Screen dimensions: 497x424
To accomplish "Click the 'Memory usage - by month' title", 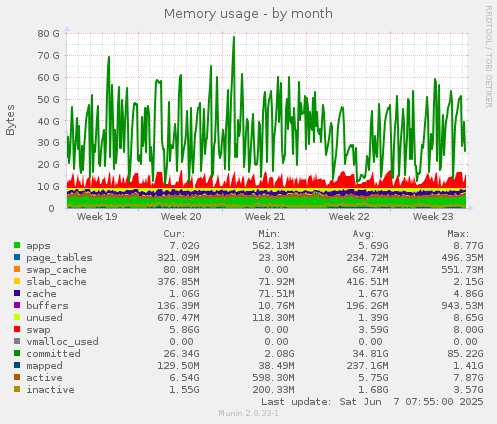I will point(248,14).
